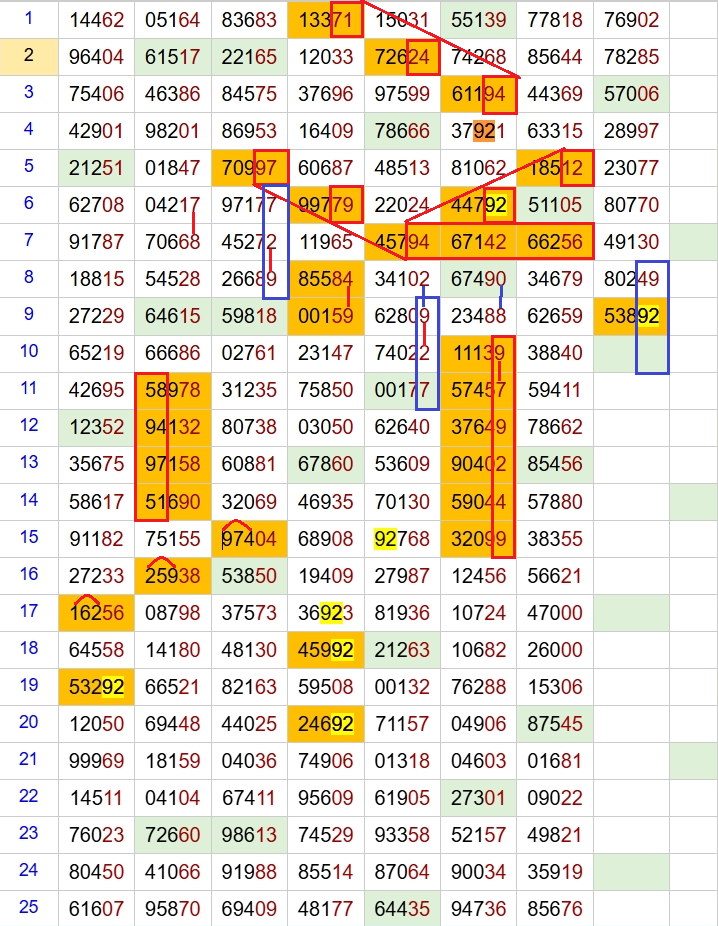
Task: Select the cell containing 45992
Action: click(x=325, y=649)
